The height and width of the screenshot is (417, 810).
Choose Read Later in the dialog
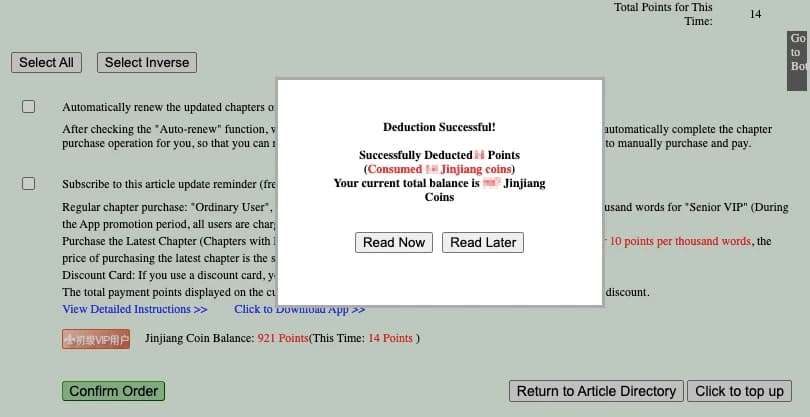[x=483, y=242]
